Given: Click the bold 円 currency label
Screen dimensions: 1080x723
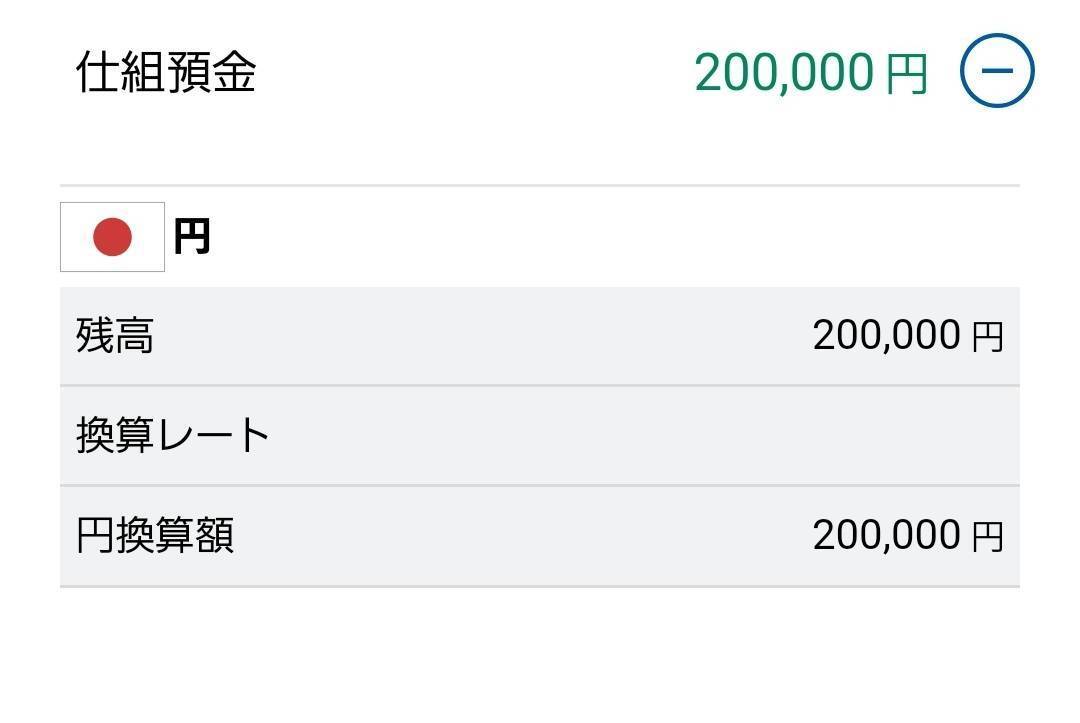Looking at the screenshot, I should (191, 236).
